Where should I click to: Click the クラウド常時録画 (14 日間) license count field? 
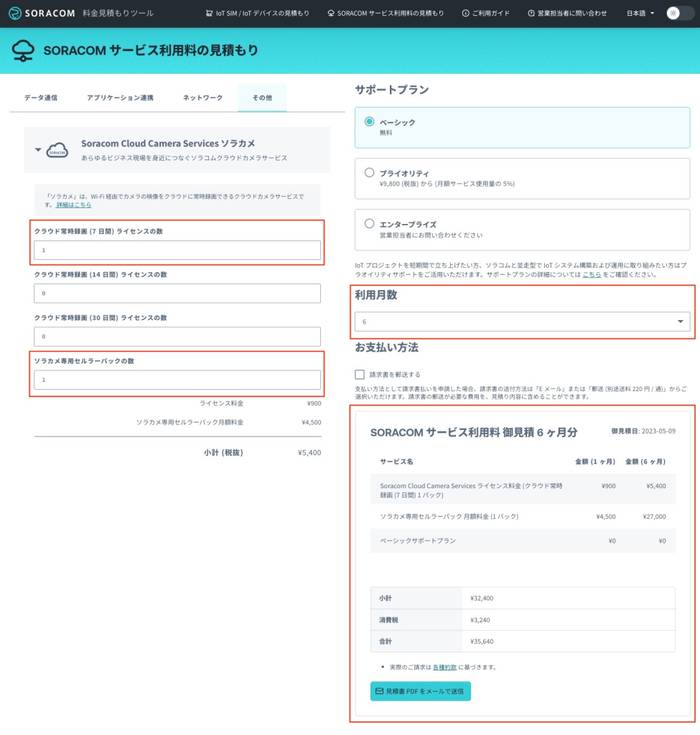[x=177, y=293]
